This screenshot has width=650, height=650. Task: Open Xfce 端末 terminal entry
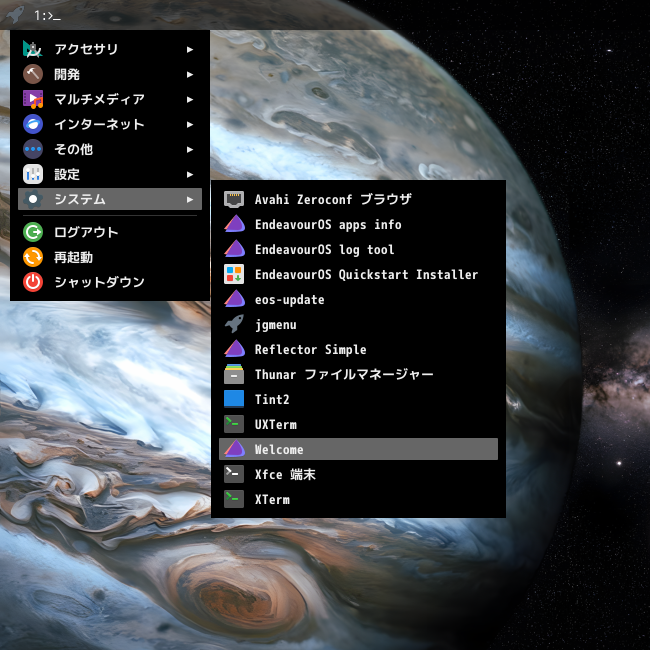(x=358, y=474)
